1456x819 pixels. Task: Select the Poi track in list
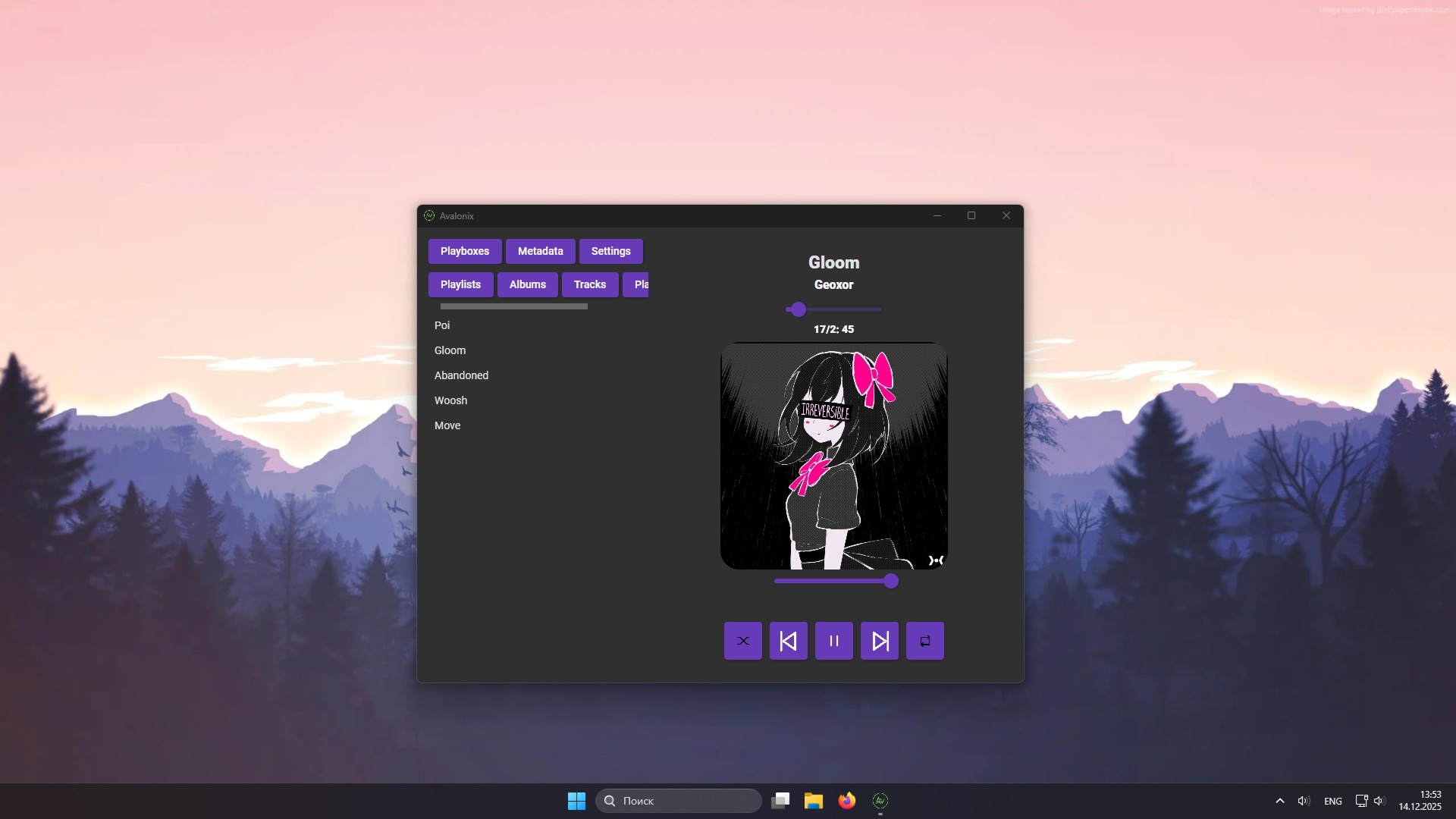(x=442, y=325)
